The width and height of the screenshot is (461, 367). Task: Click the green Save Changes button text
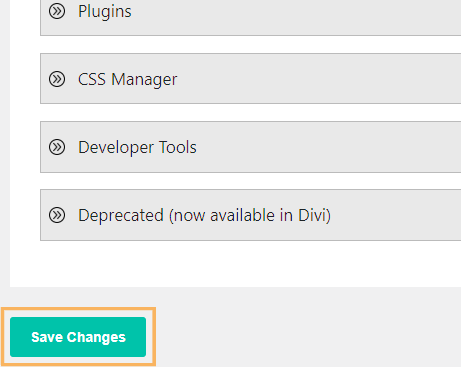point(78,337)
